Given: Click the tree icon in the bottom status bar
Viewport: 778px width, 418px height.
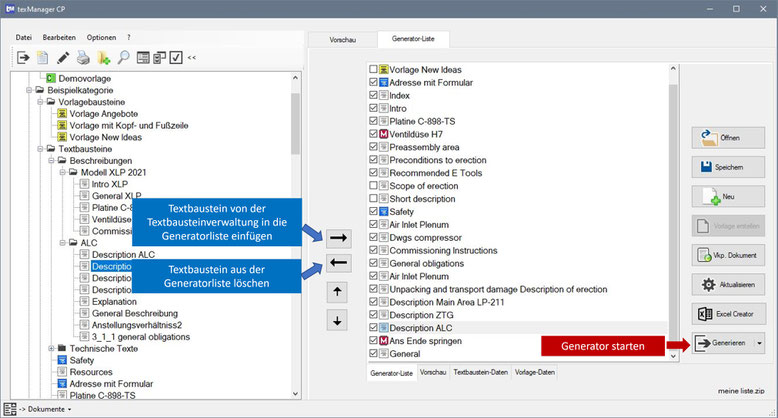Looking at the screenshot, I should 9,409.
